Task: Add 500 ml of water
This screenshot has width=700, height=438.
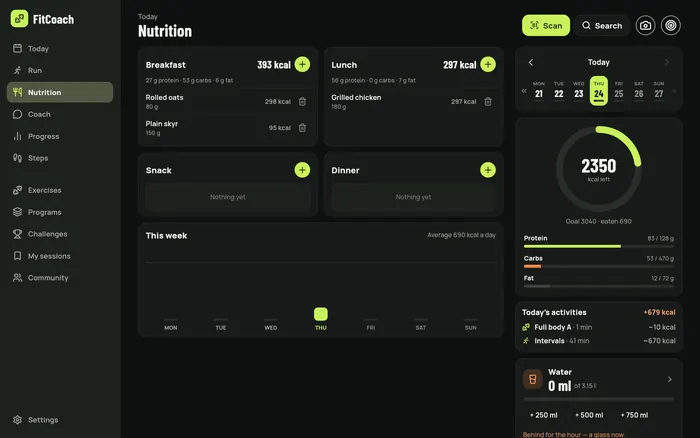Action: [x=589, y=415]
